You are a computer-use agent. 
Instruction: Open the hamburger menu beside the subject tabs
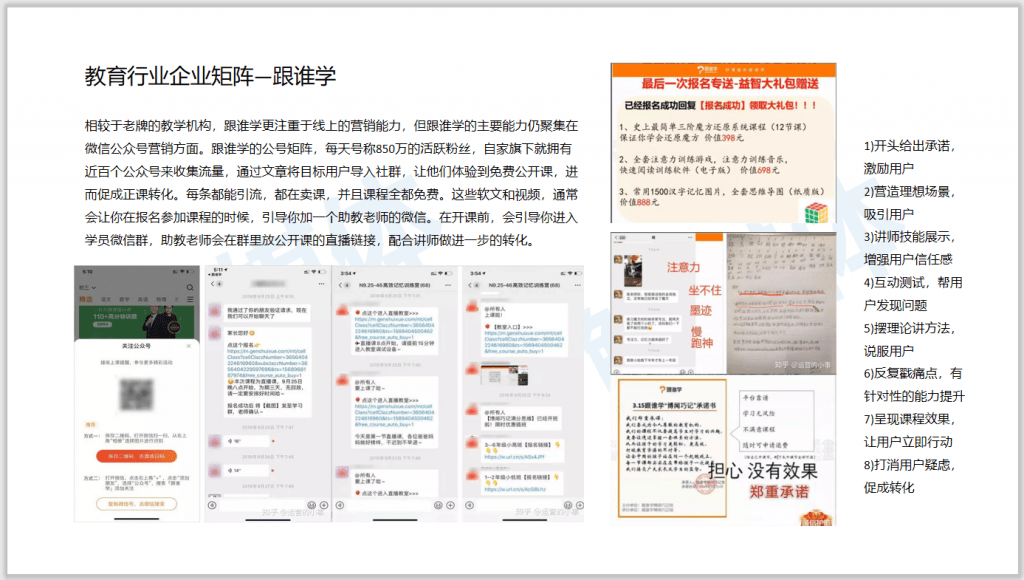tap(190, 299)
